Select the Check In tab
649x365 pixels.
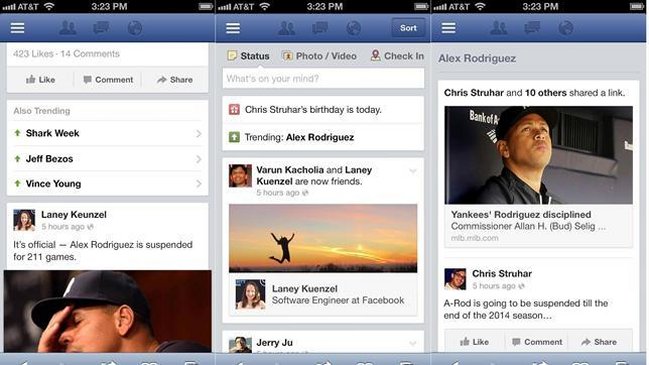pos(397,56)
